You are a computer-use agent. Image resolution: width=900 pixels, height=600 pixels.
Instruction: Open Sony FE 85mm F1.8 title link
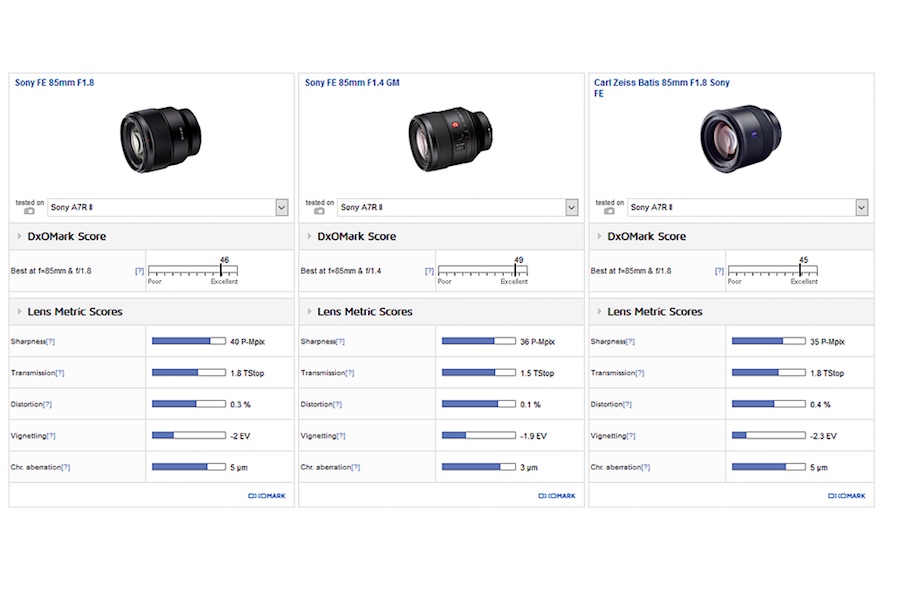(x=54, y=83)
